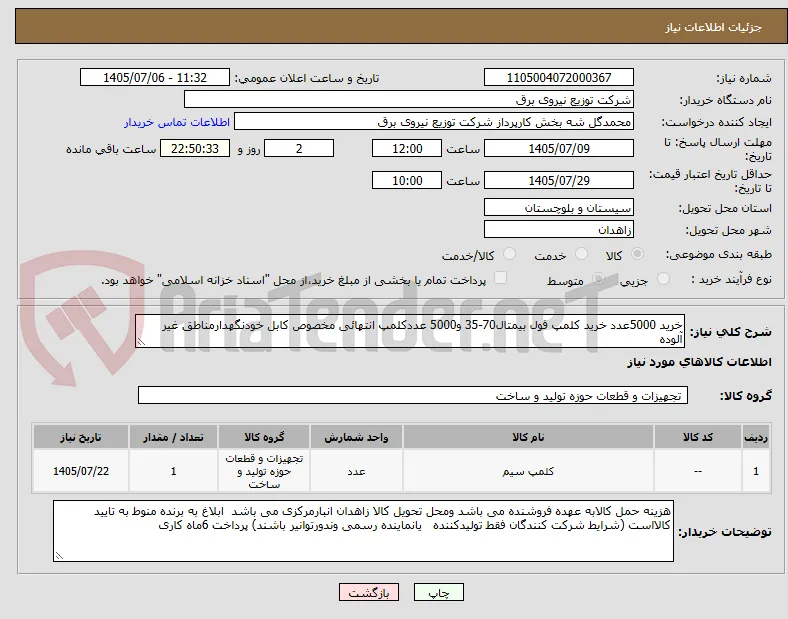Click the heading اطلاعات کالاهای مورد نیاز
788x619 pixels.
[x=699, y=362]
